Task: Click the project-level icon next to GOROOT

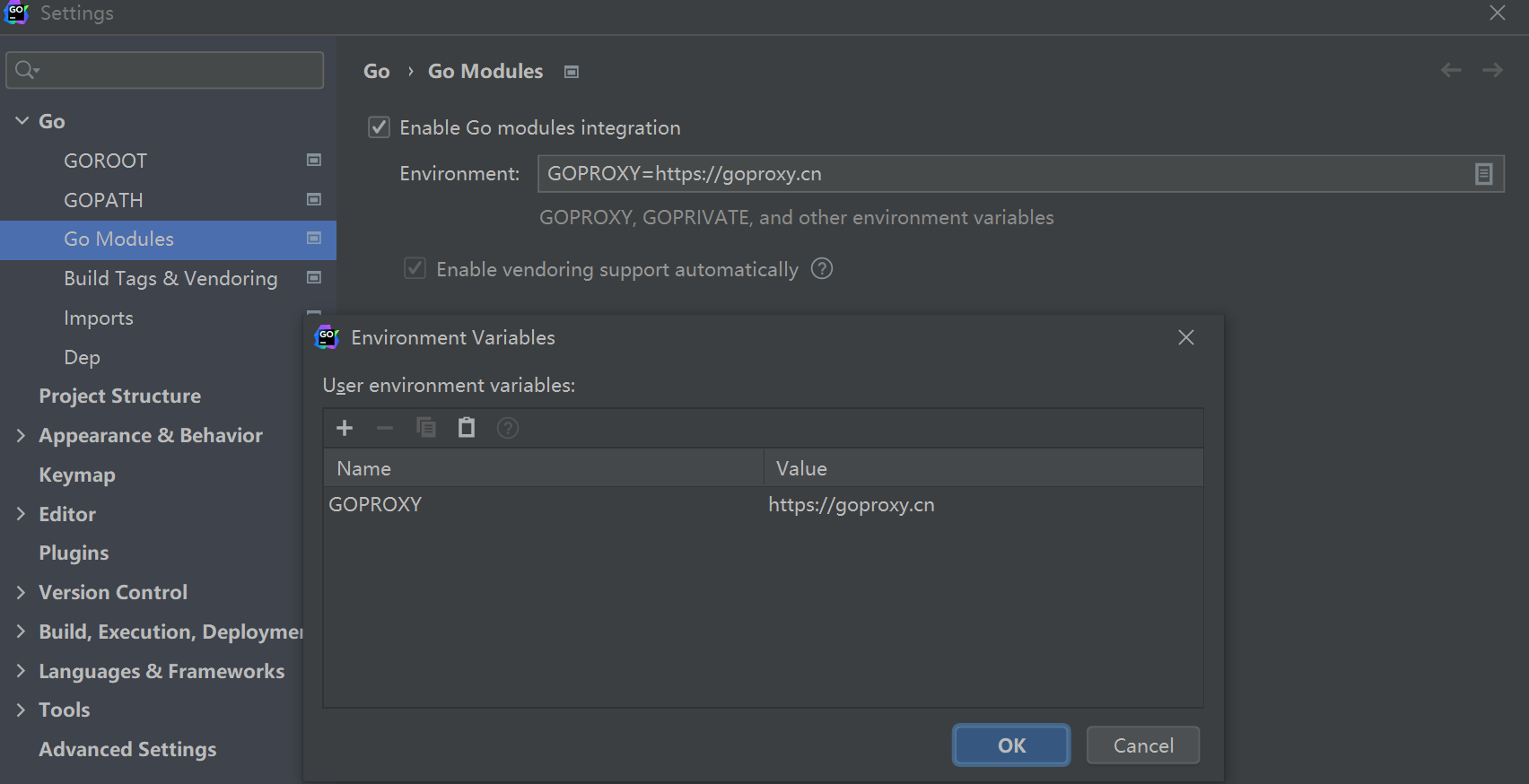Action: point(314,161)
